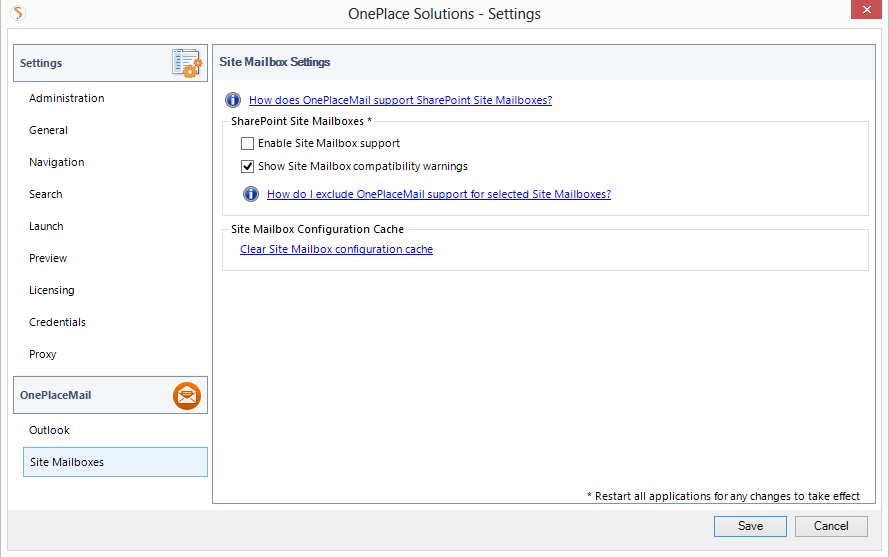889x557 pixels.
Task: Click Clear Site Mailbox configuration cache link
Action: 336,250
